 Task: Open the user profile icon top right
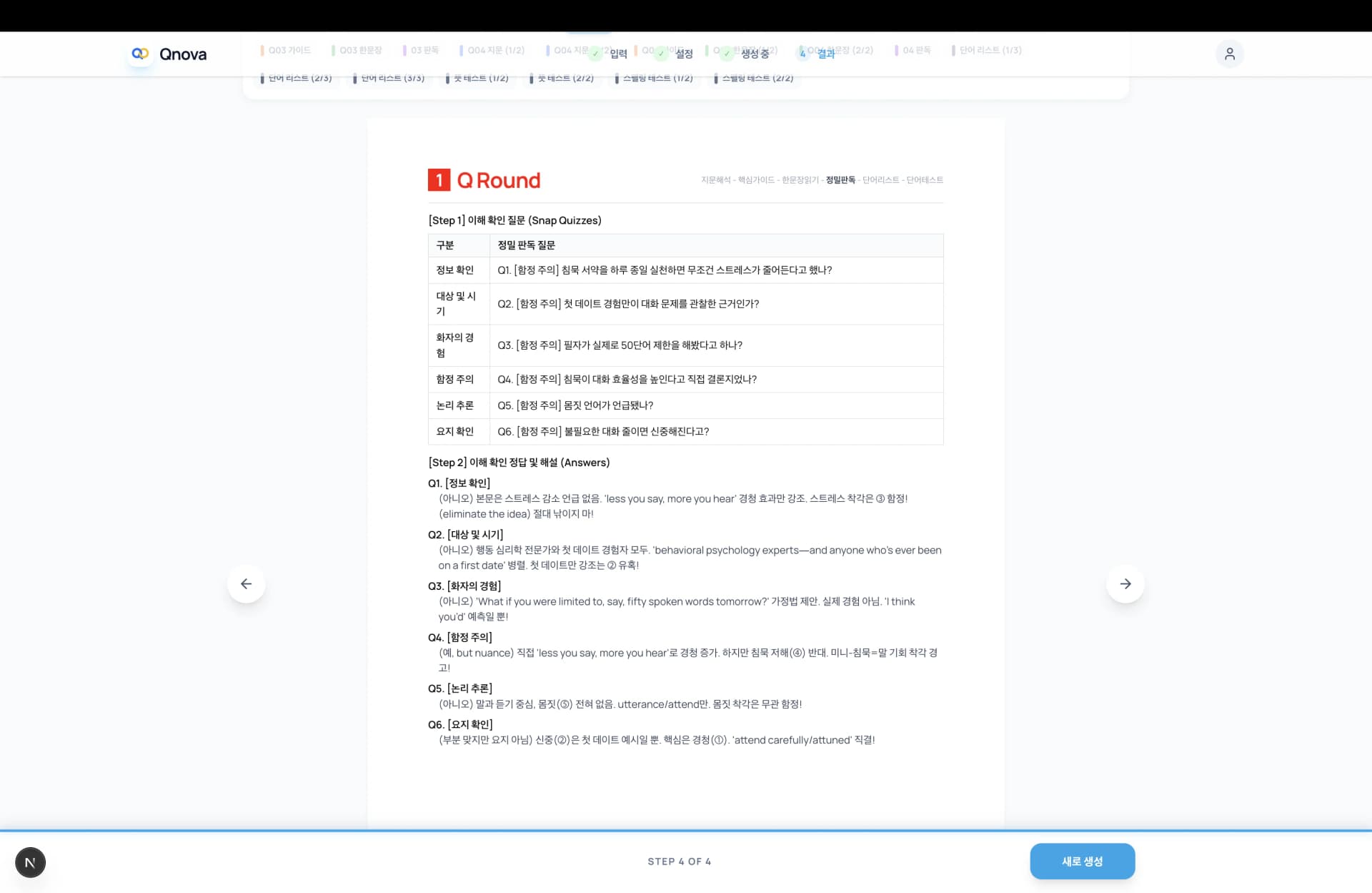pos(1230,54)
